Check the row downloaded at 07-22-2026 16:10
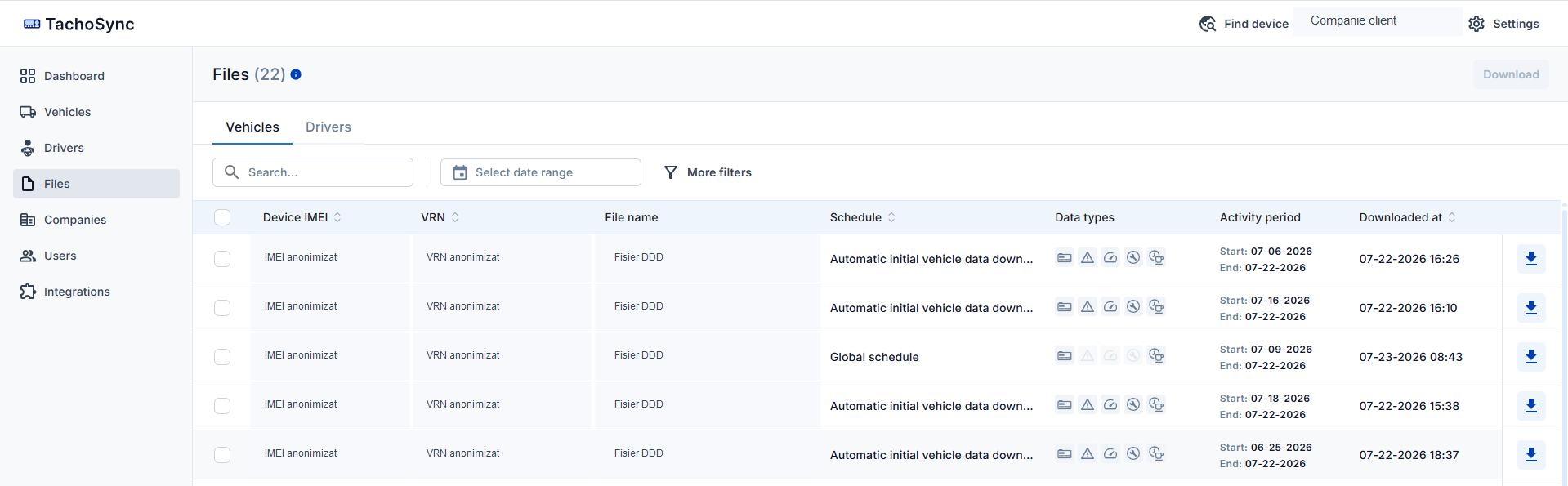Viewport: 1568px width, 486px height. pyautogui.click(x=222, y=308)
